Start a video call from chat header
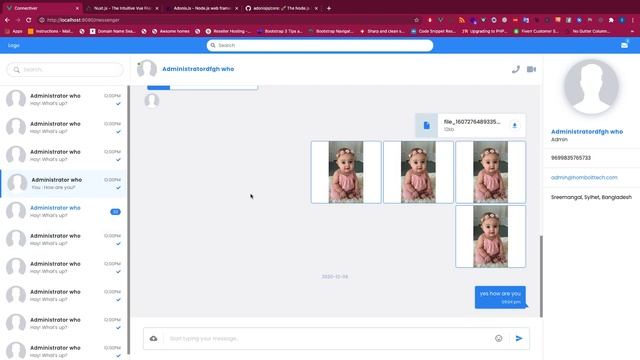Screen dimensions: 640x360 point(531,69)
